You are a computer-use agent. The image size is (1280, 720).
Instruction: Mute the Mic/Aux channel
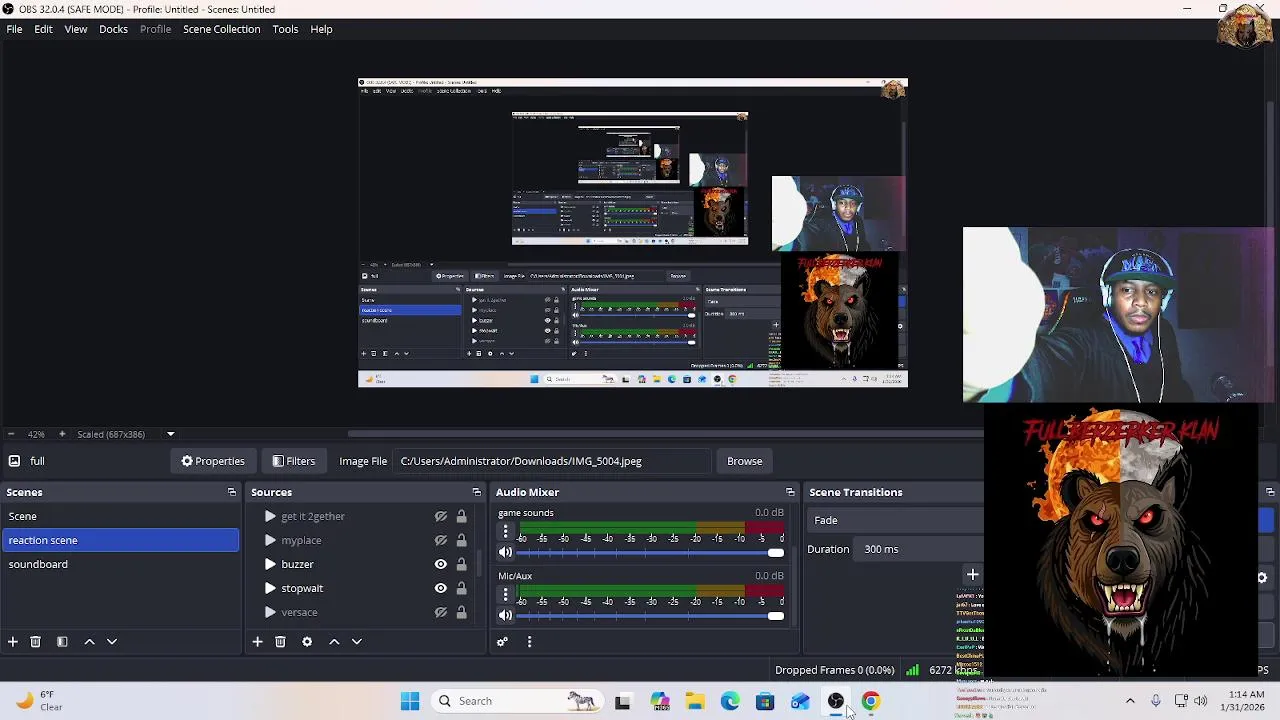click(x=505, y=616)
